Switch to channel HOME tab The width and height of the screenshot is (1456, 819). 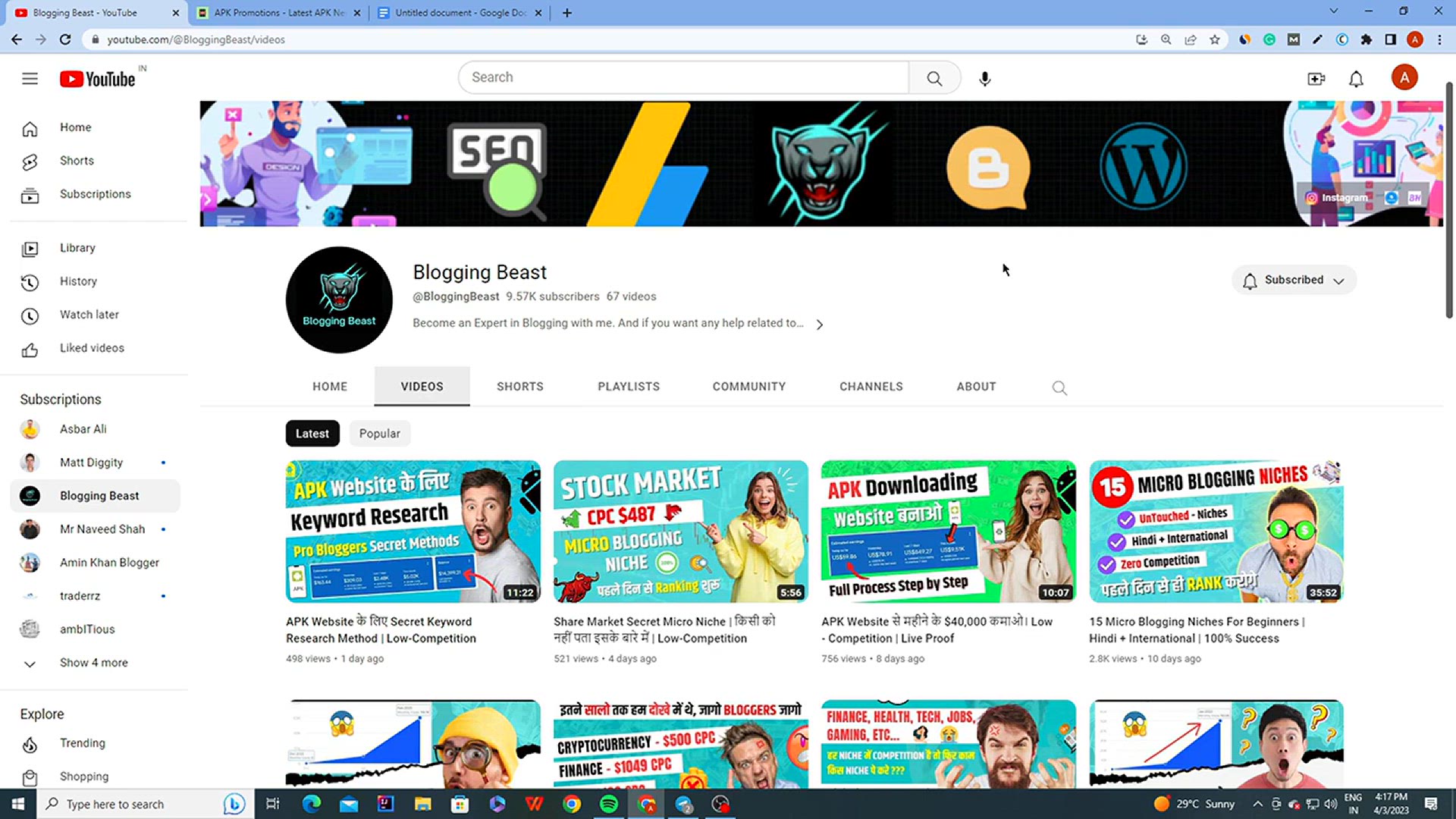(330, 387)
